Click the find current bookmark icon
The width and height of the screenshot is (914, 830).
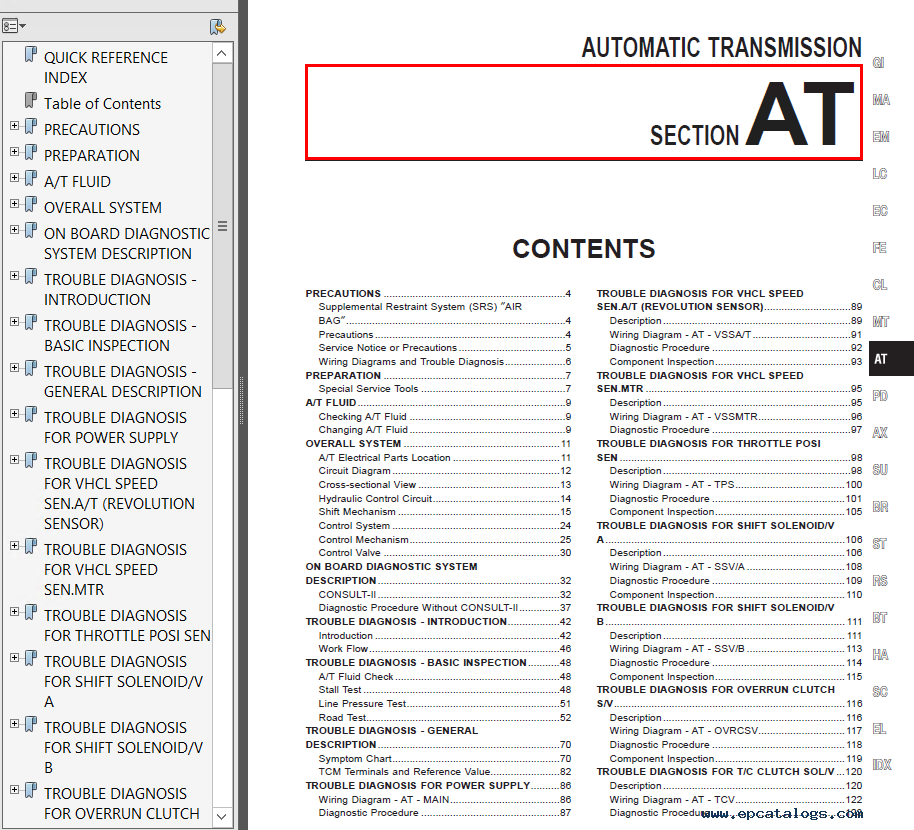[x=217, y=27]
